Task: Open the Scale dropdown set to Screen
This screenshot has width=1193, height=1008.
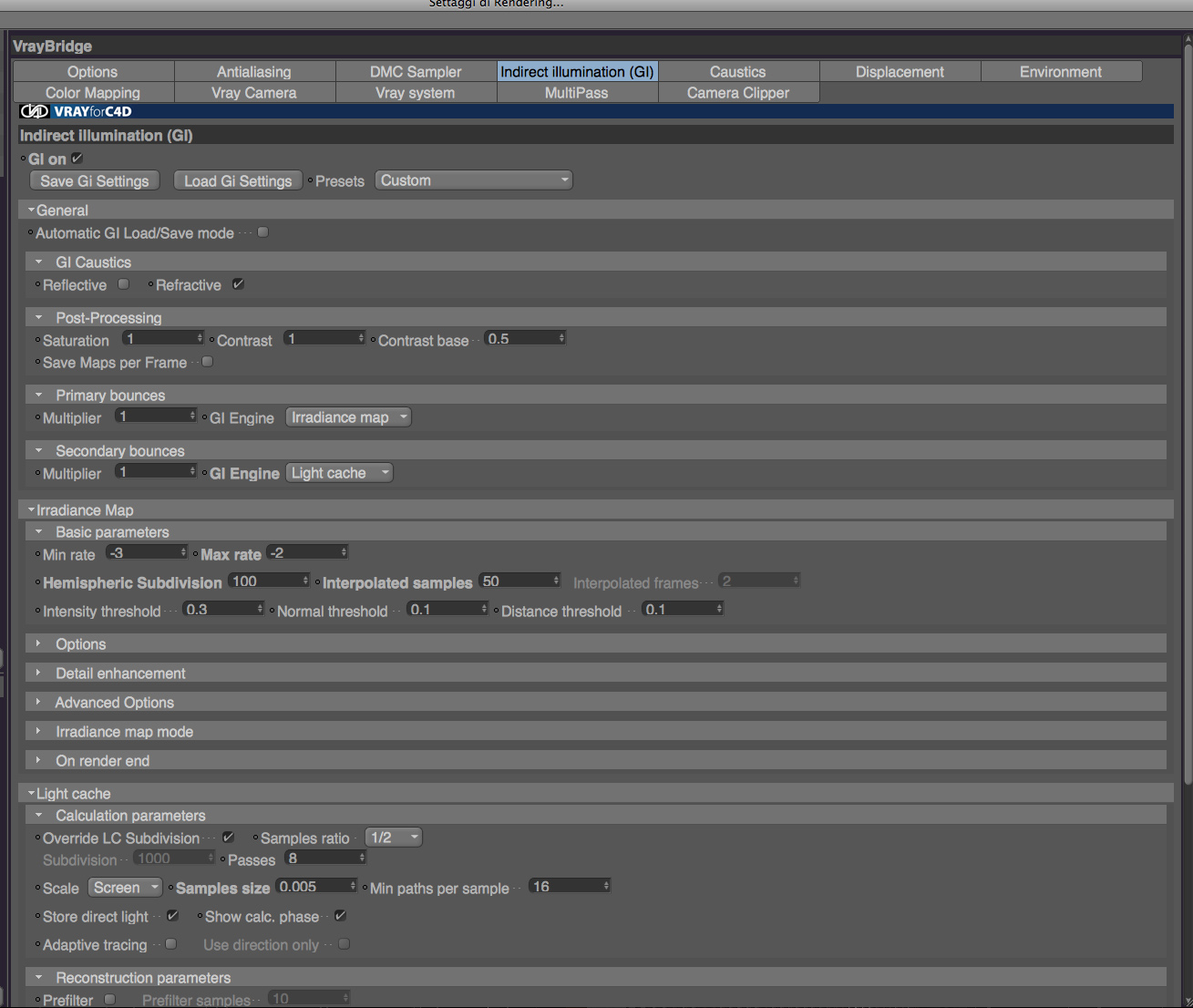Action: pos(125,888)
